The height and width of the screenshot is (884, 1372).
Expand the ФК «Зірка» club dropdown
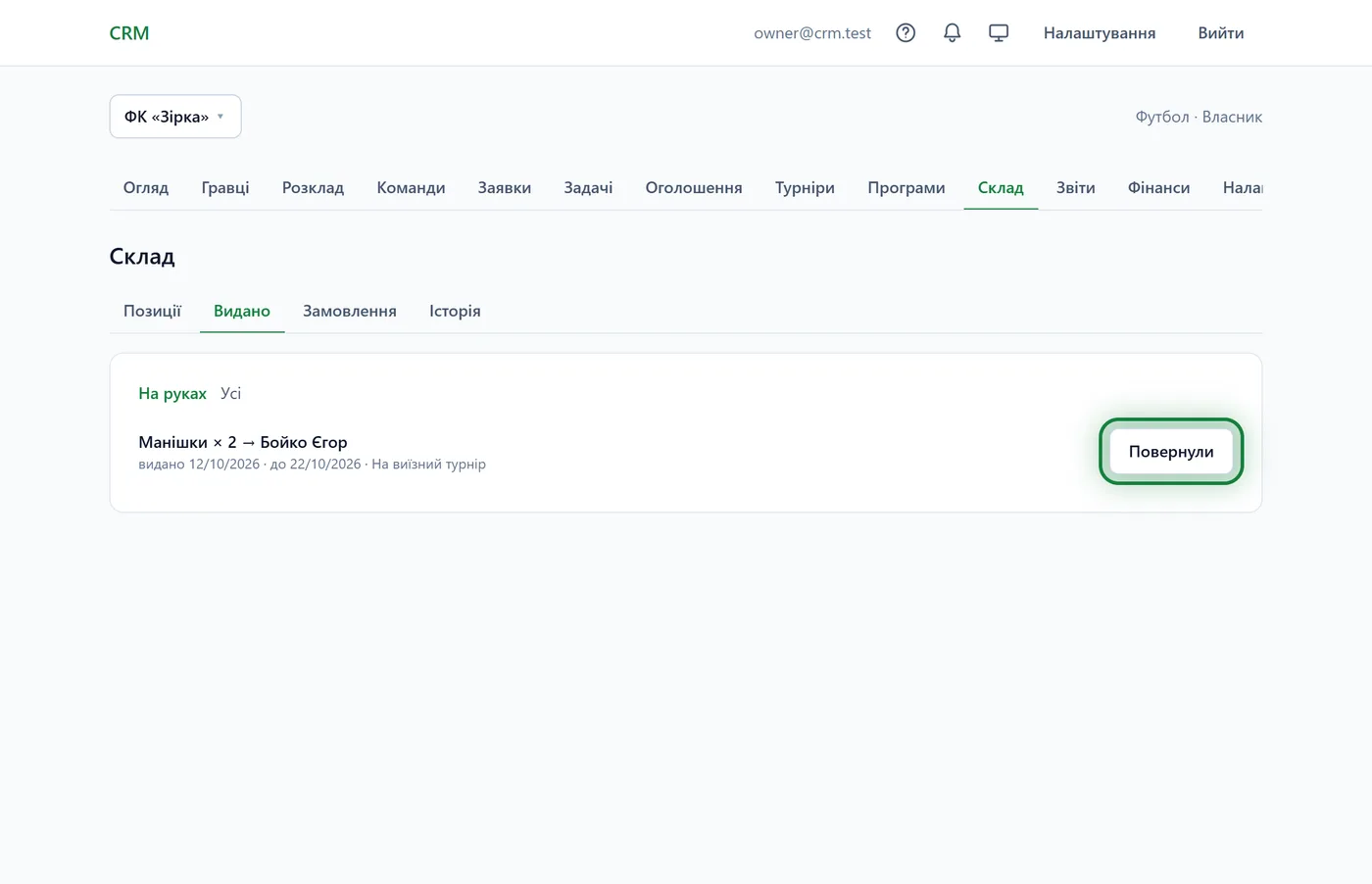click(175, 117)
